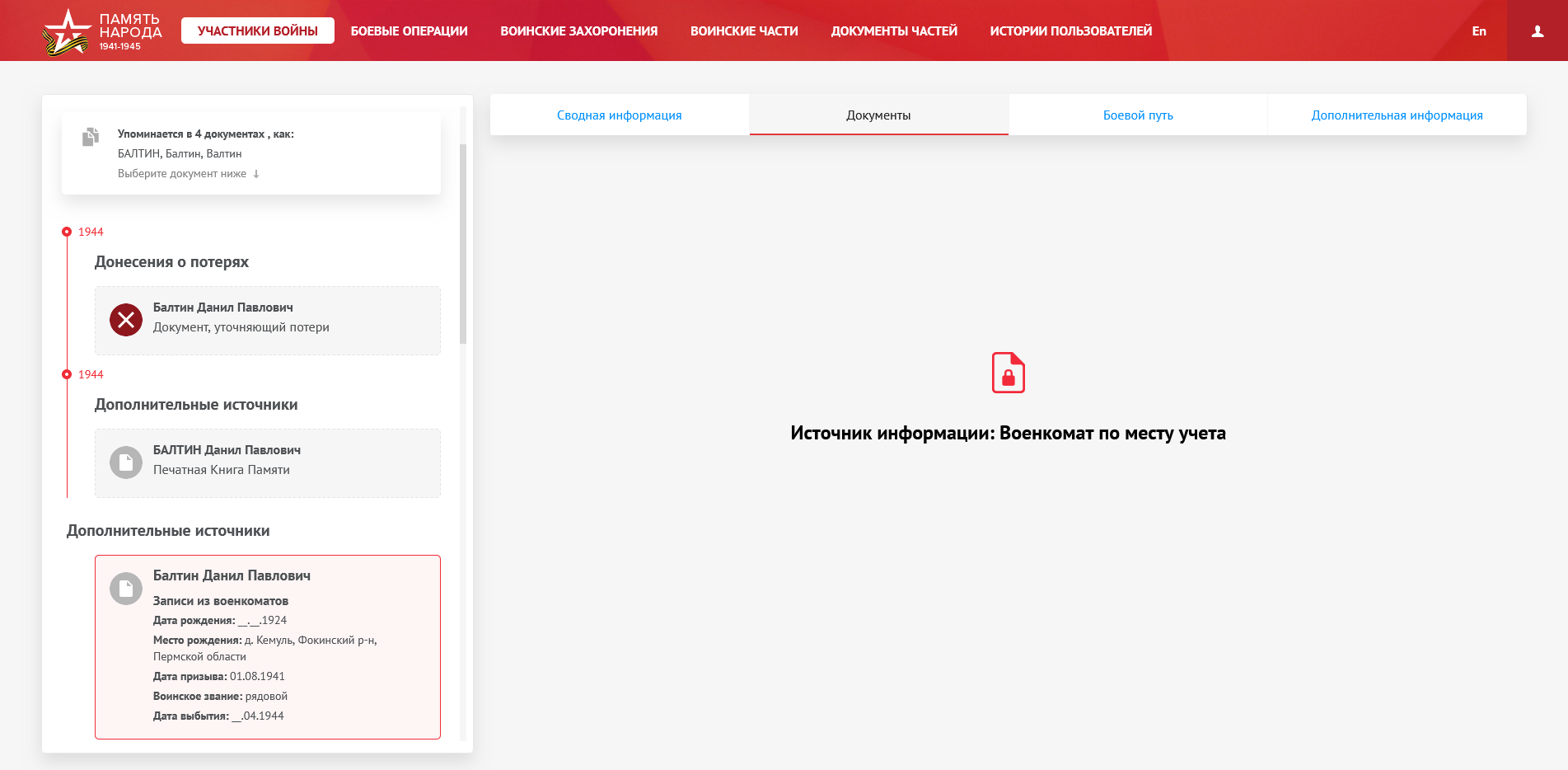
Task: Open Документы частей in the top menu
Action: click(893, 31)
